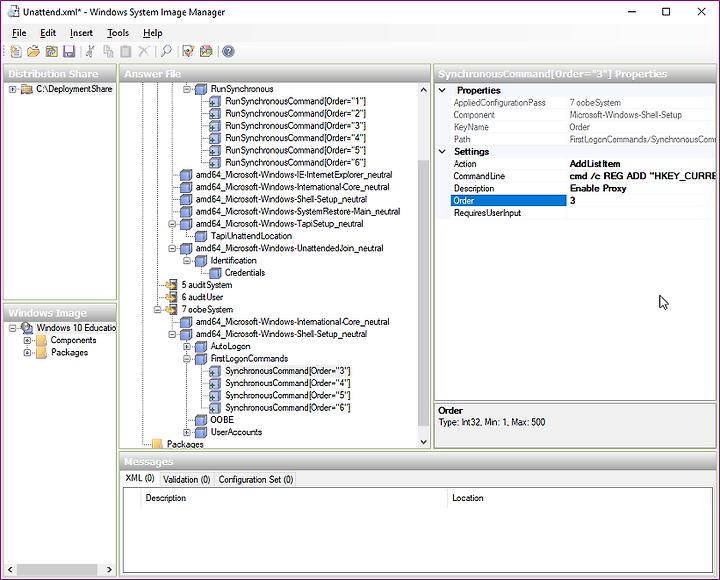Collapse the amd64_Microsoft-Windows-TapiSetup_neutral node

point(172,224)
